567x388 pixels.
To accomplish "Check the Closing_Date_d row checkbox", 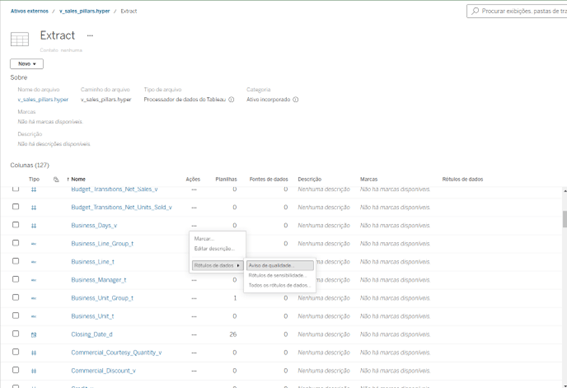I will click(16, 333).
